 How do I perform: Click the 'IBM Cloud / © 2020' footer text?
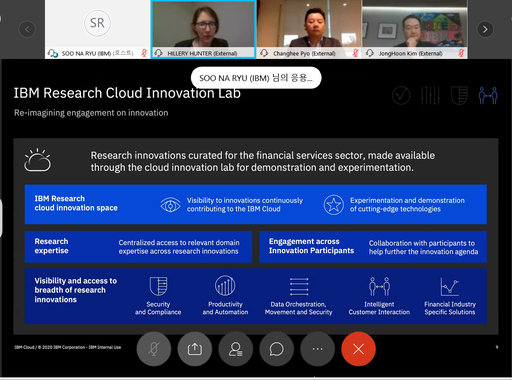click(68, 347)
